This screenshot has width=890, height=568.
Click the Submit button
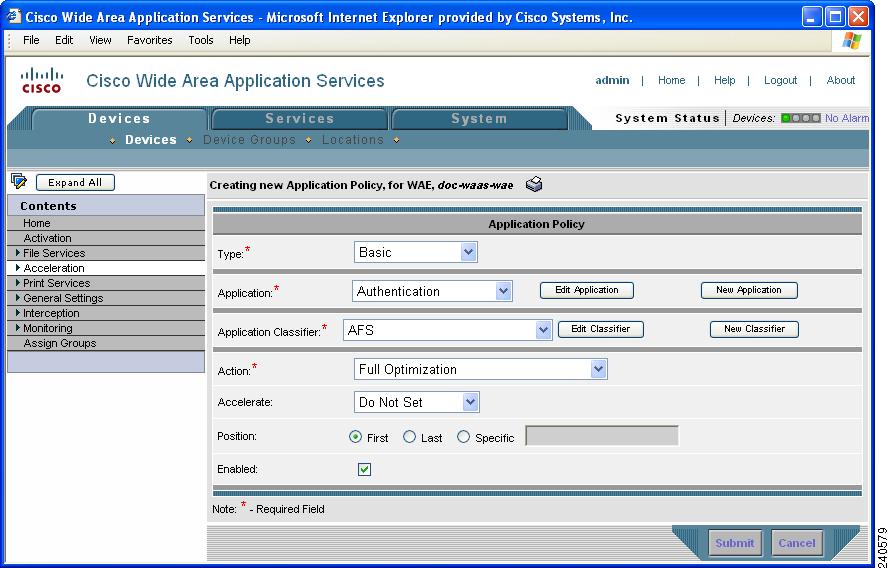(734, 543)
